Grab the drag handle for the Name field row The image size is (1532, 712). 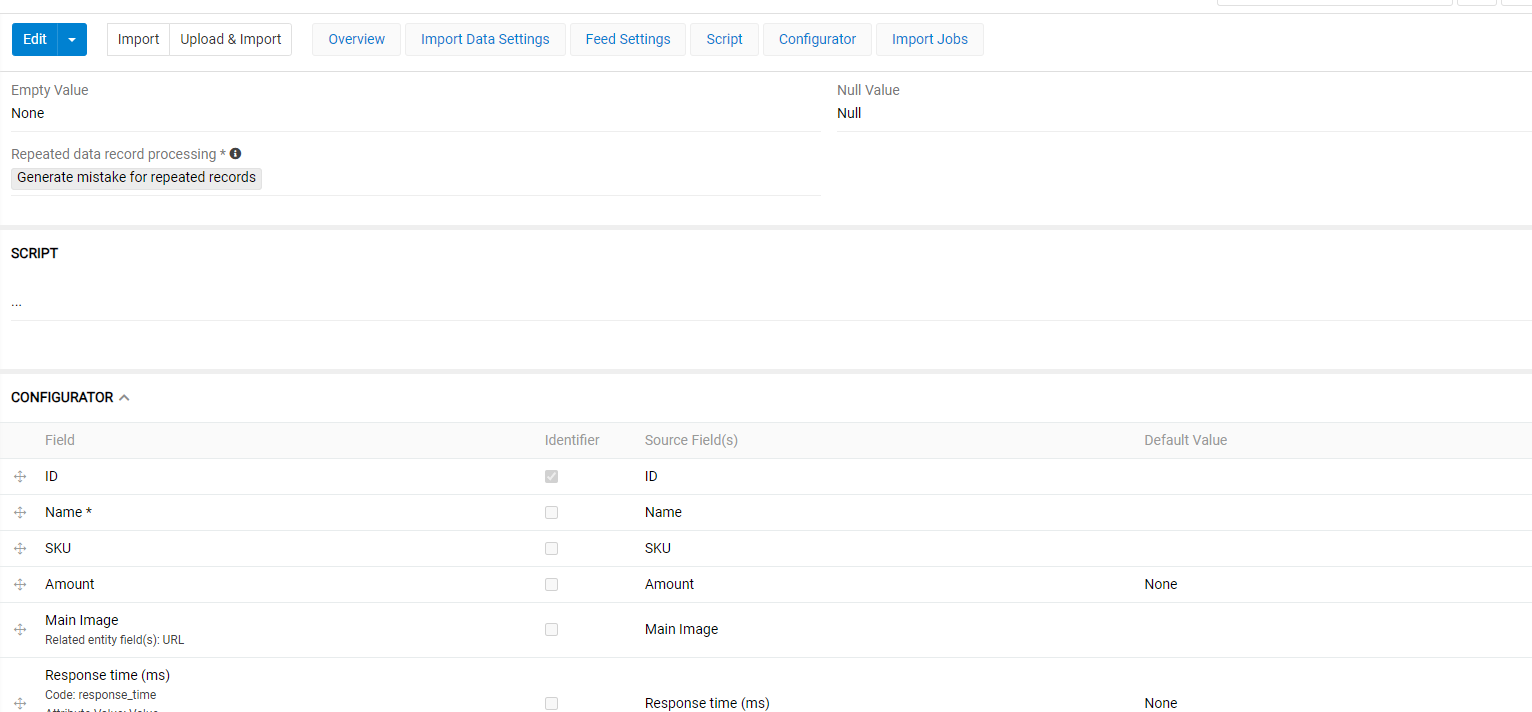coord(20,512)
